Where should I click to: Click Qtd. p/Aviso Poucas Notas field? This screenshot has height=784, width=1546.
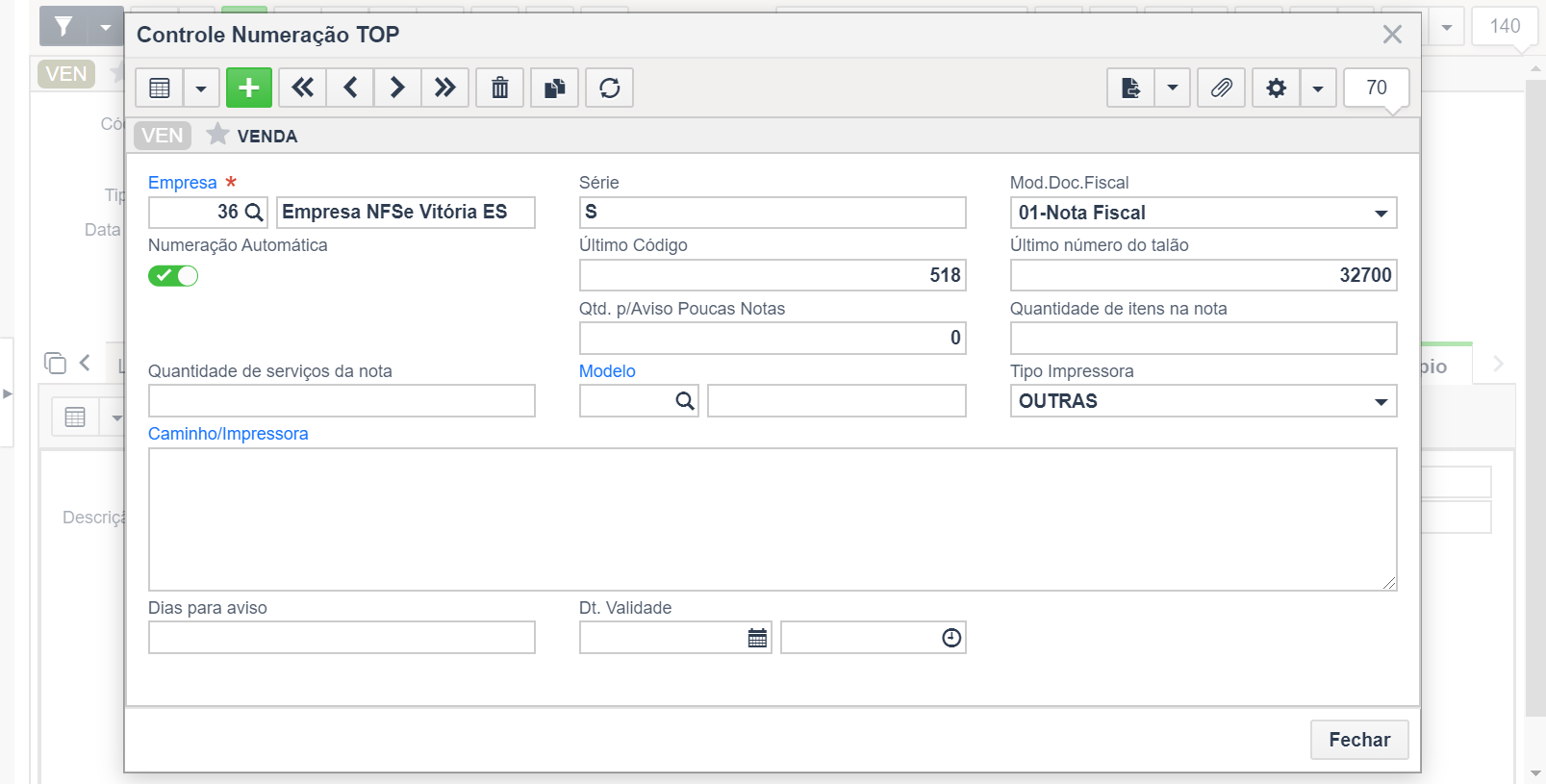773,338
